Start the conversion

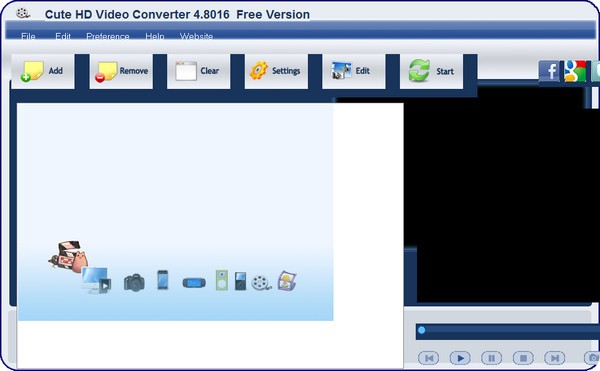(432, 71)
